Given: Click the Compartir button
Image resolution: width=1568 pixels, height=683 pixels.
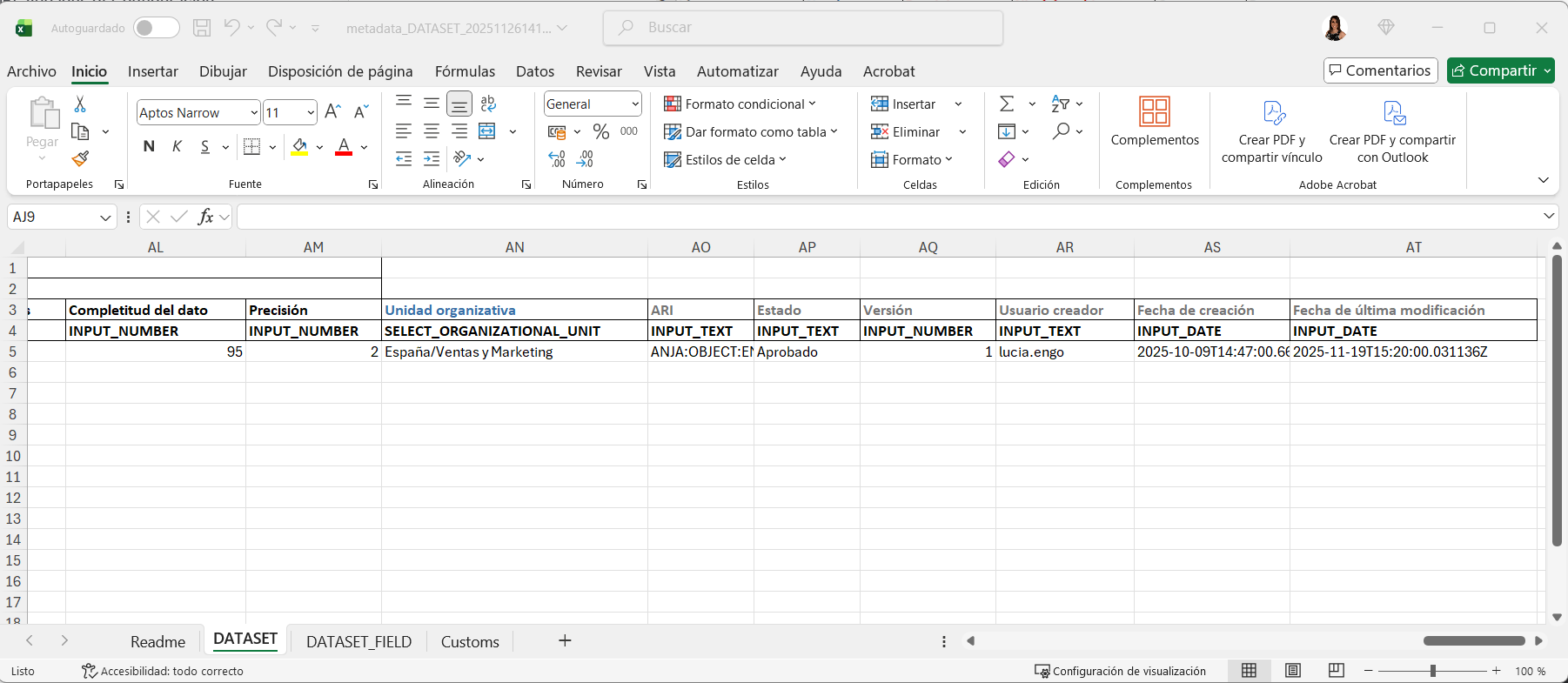Looking at the screenshot, I should click(1494, 70).
